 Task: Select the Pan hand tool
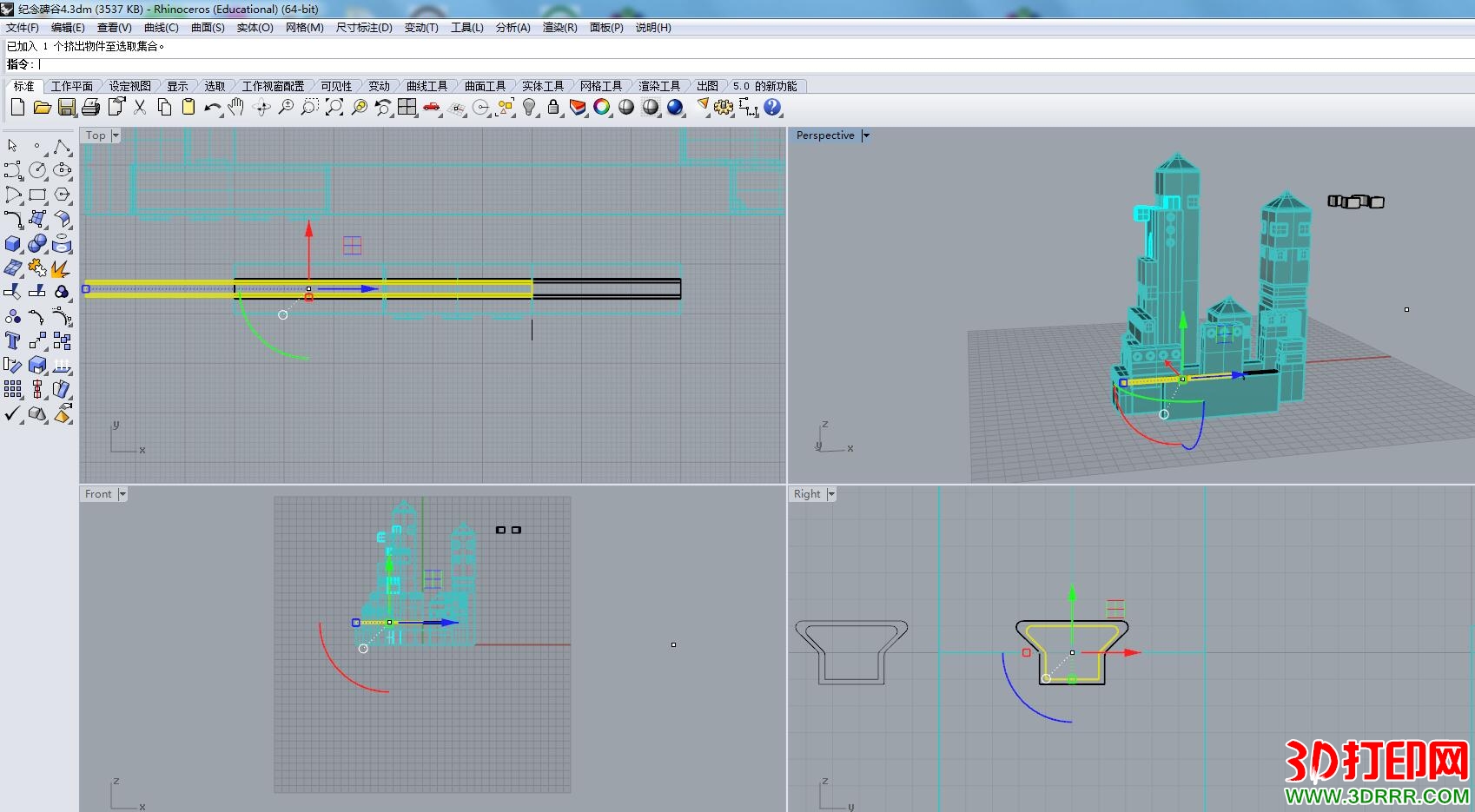click(236, 107)
